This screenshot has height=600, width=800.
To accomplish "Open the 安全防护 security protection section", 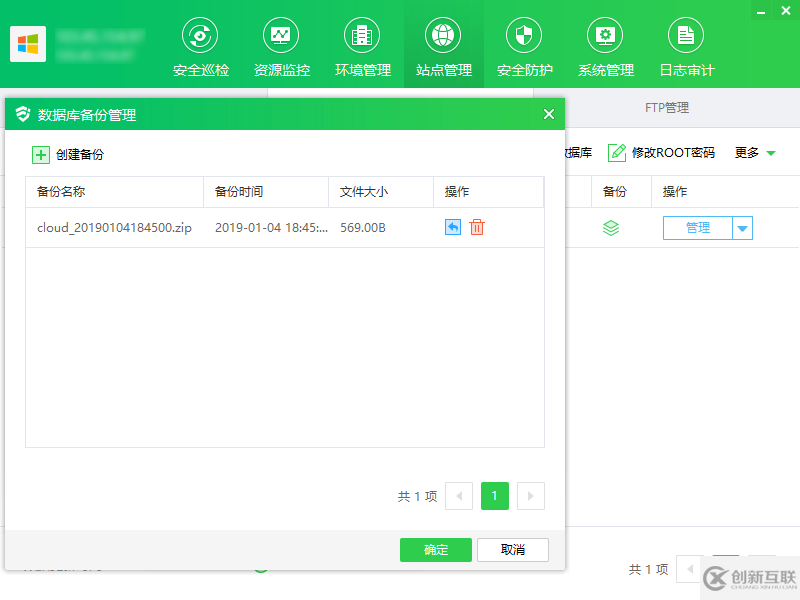I will pyautogui.click(x=524, y=47).
